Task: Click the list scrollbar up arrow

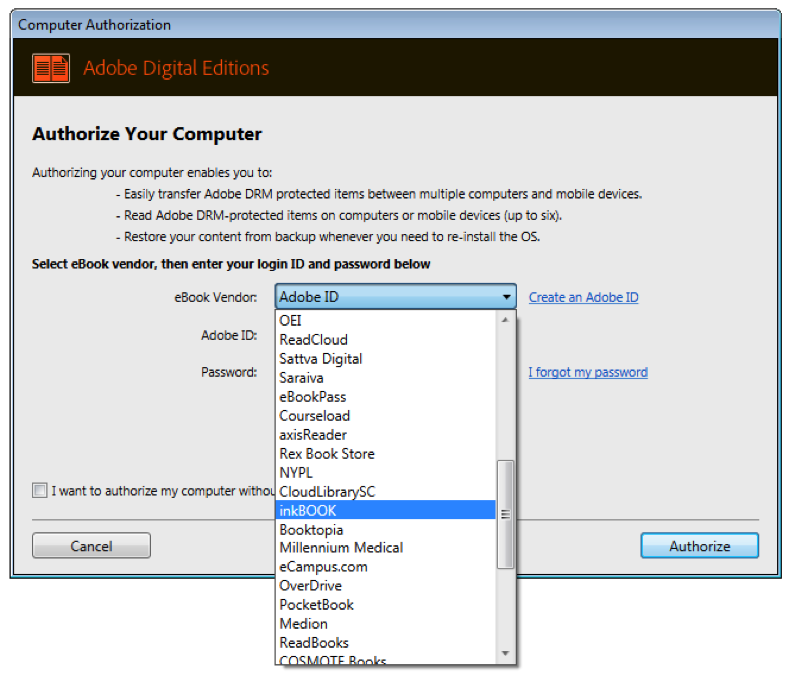Action: tap(505, 320)
